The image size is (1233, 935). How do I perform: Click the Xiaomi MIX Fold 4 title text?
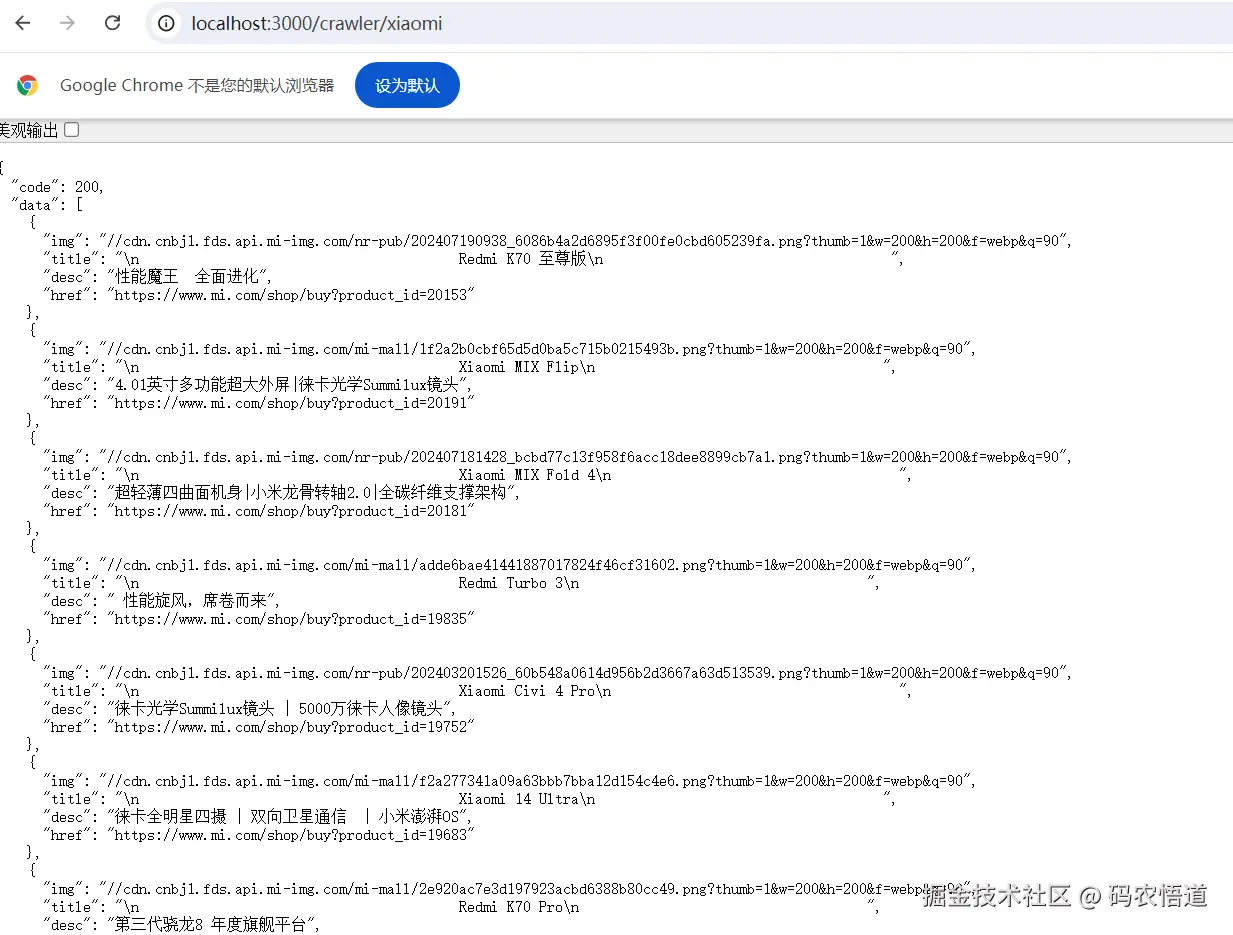[x=527, y=475]
